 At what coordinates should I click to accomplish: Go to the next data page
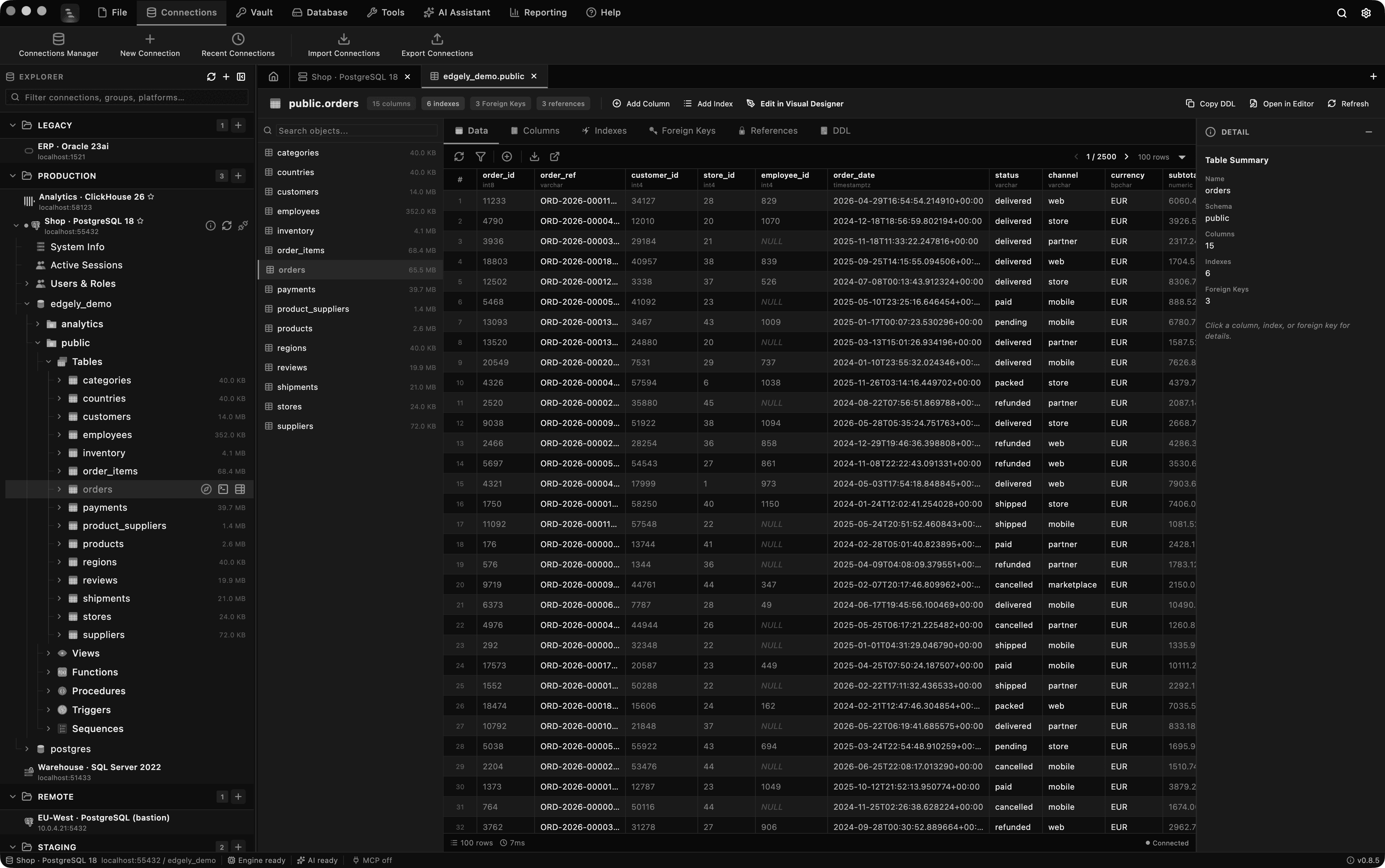(x=1126, y=157)
